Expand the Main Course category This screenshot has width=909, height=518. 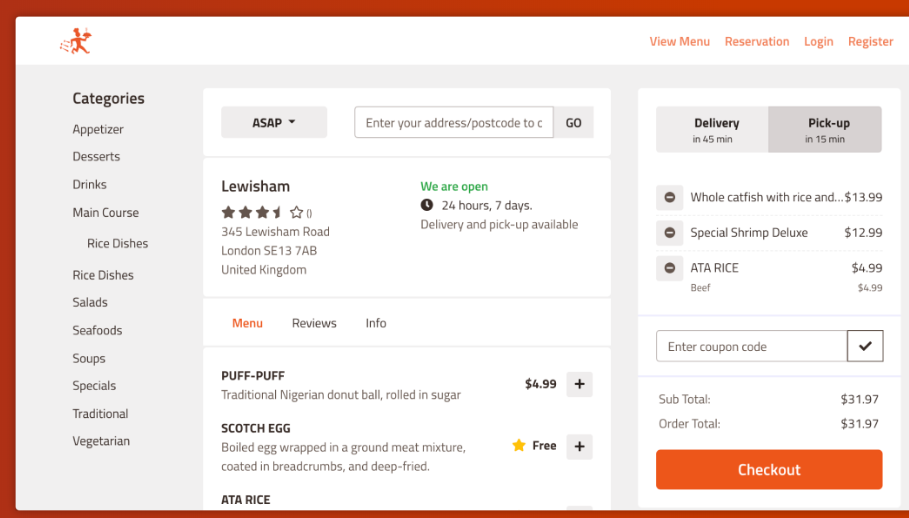click(105, 213)
